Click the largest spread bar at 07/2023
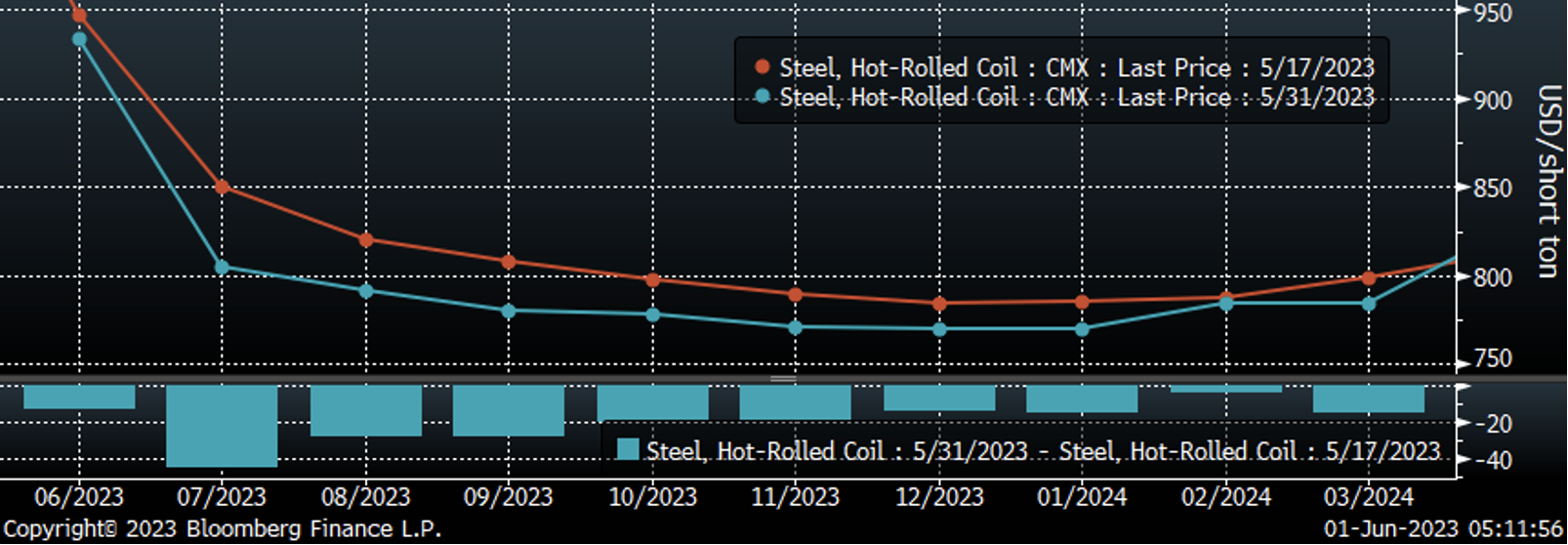Image resolution: width=1568 pixels, height=545 pixels. (223, 426)
